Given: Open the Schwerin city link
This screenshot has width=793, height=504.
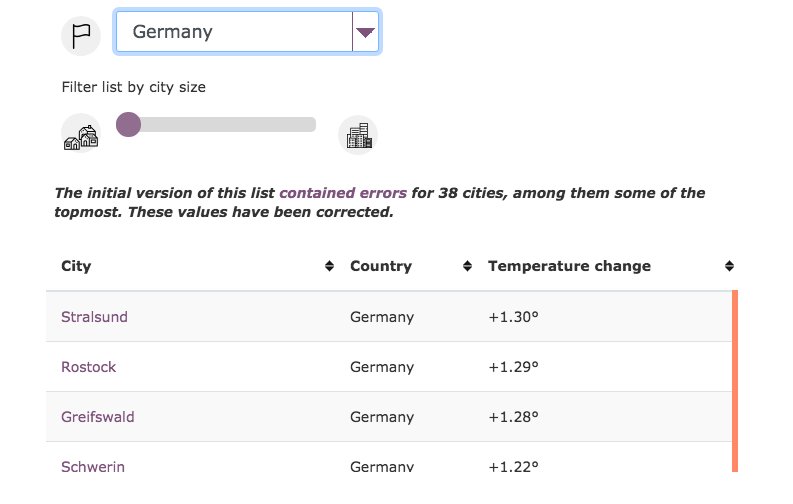Looking at the screenshot, I should [x=93, y=467].
